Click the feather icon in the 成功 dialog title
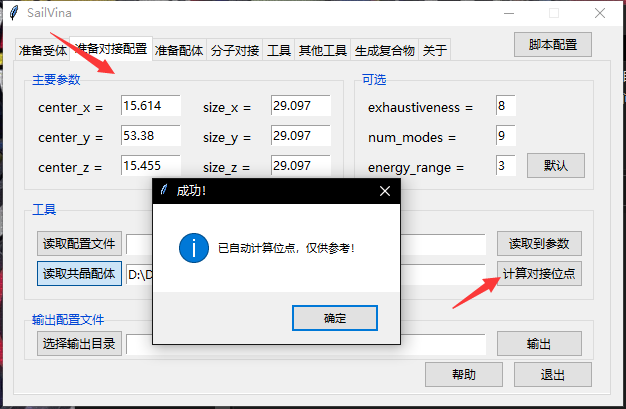626x409 pixels. click(164, 190)
